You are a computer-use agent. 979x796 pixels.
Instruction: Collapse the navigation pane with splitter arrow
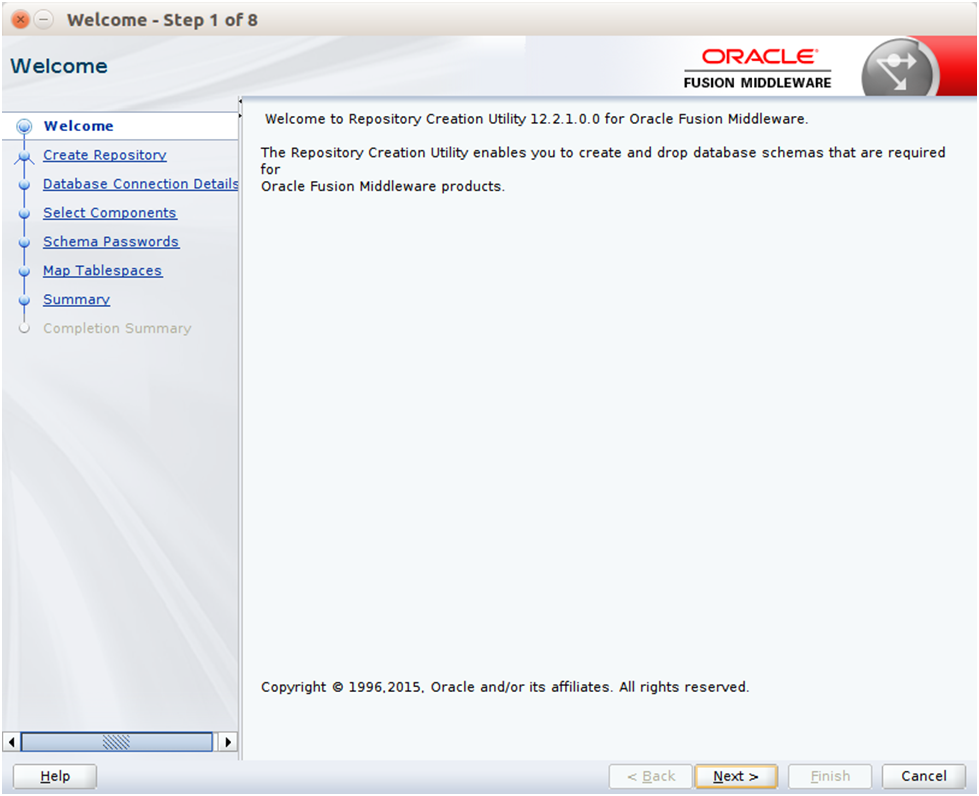click(240, 101)
